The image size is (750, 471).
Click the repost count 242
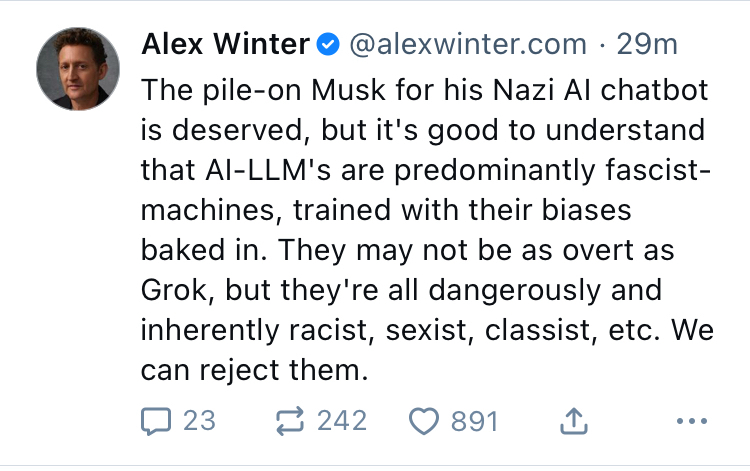coord(342,421)
